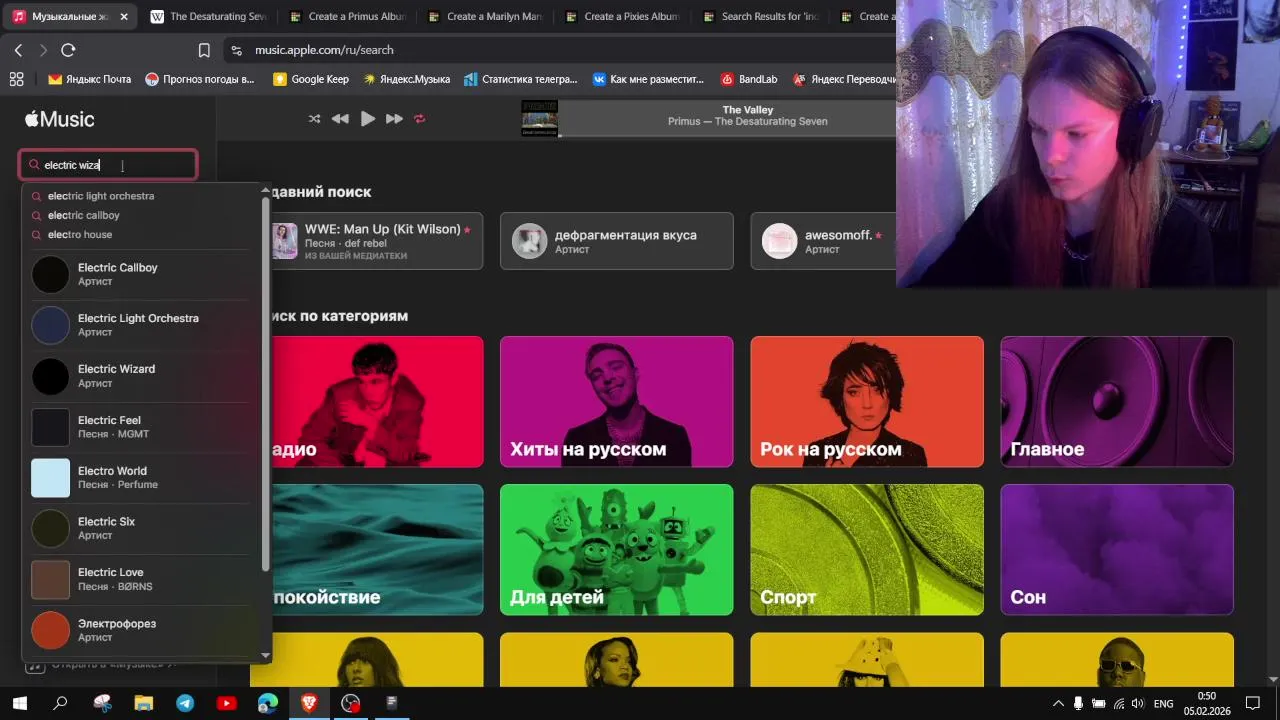Open the Electric Light Orchestra artist result

[x=140, y=325]
